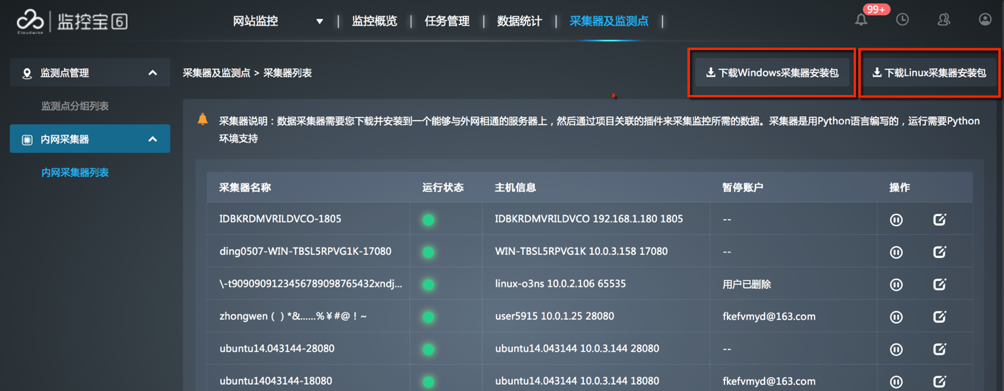Click green status dot for zhongwen row
This screenshot has height=391, width=1004.
click(428, 317)
